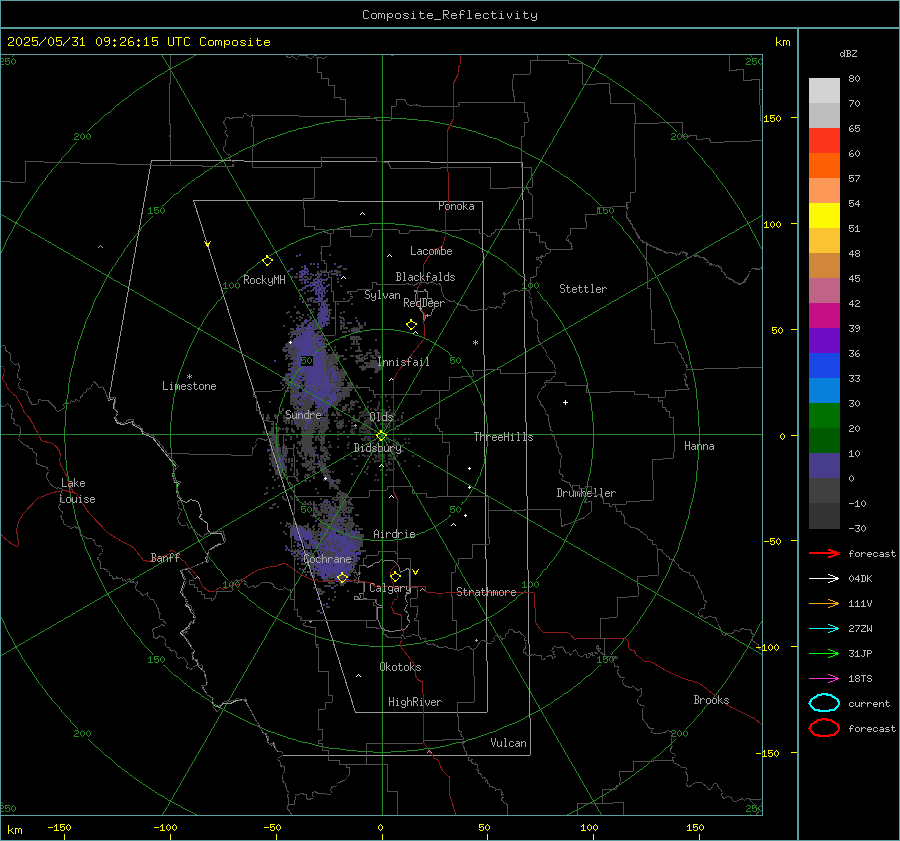
Task: Click the yellow diamond marker below RedDeer
Action: pyautogui.click(x=411, y=325)
